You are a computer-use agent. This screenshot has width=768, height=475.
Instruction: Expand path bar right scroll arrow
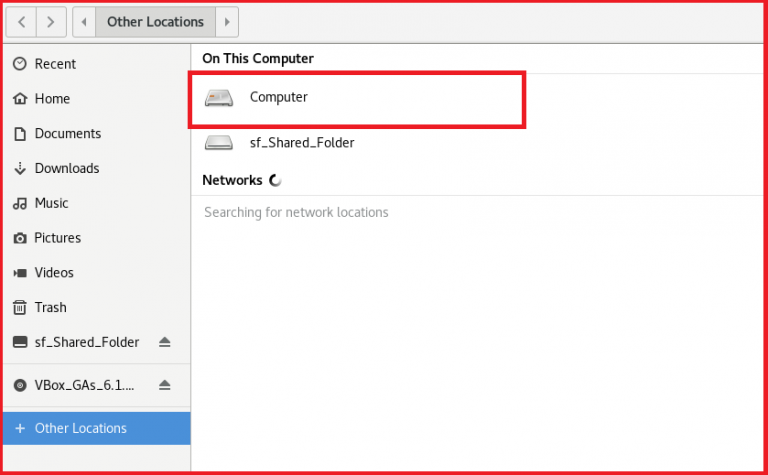(x=227, y=21)
